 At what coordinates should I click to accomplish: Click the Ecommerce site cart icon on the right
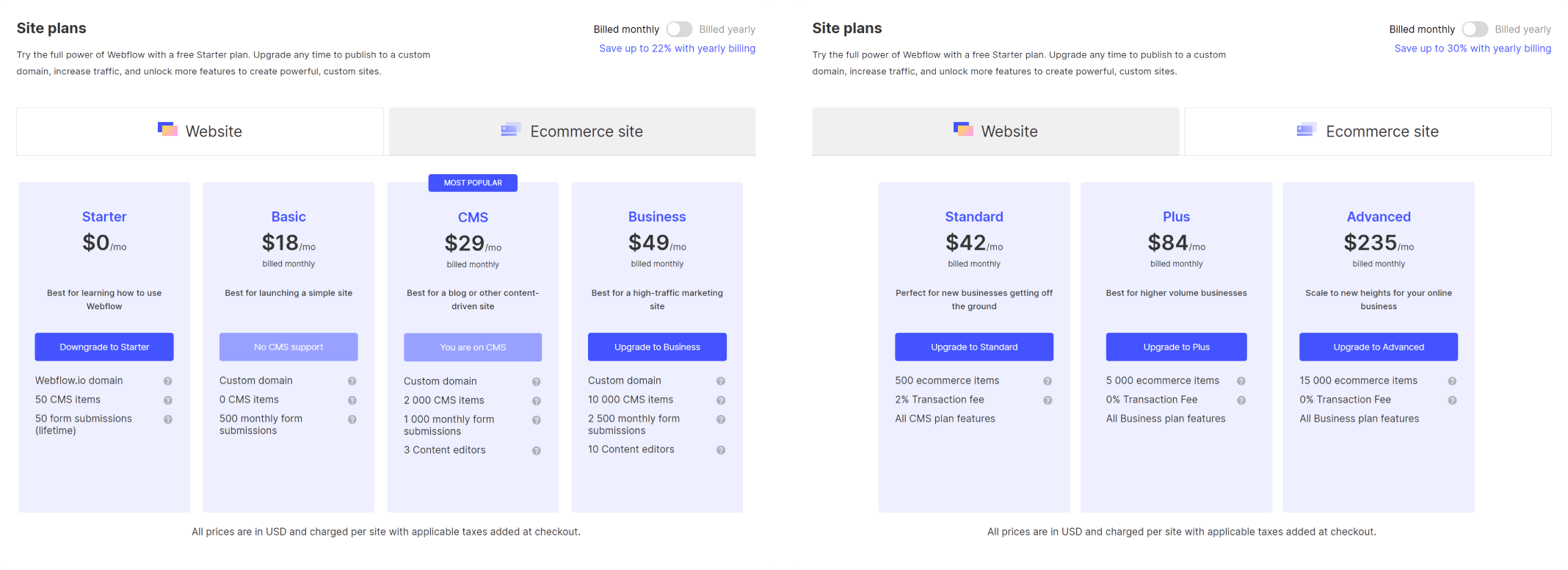(1304, 130)
